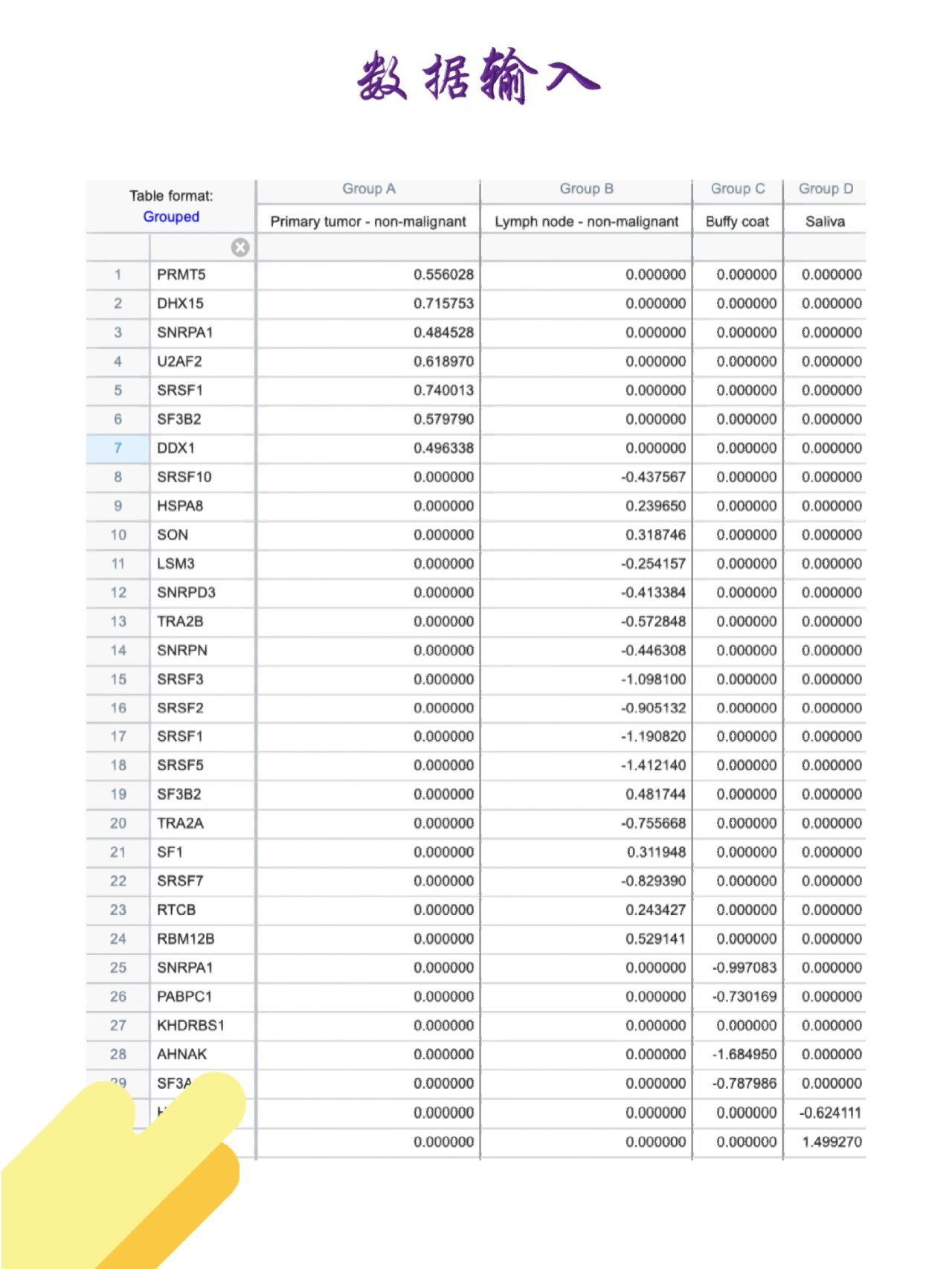Select cell value 0.239650
This screenshot has height=1269, width=952.
(655, 506)
